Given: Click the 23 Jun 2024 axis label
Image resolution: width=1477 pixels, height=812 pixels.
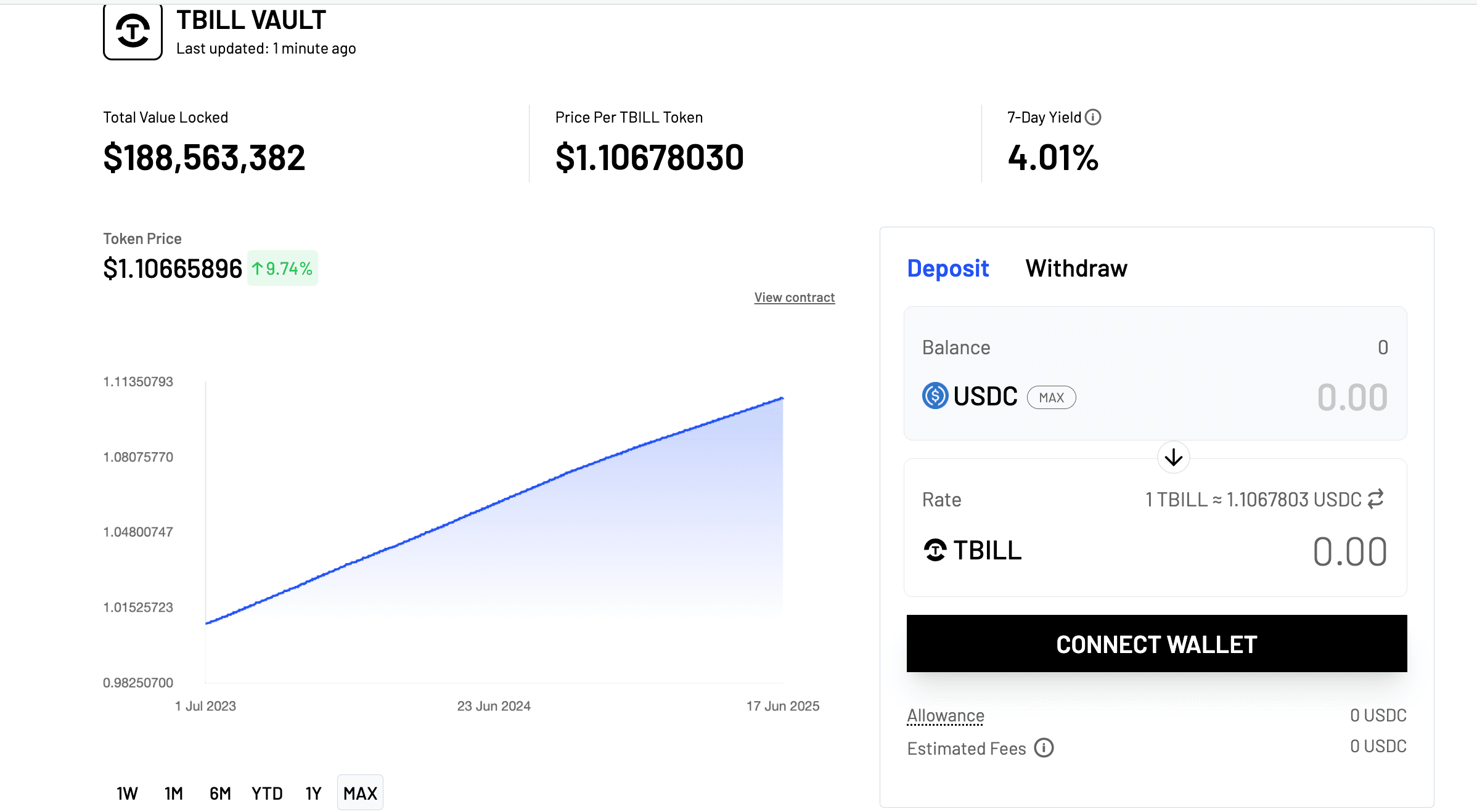Looking at the screenshot, I should click(494, 706).
